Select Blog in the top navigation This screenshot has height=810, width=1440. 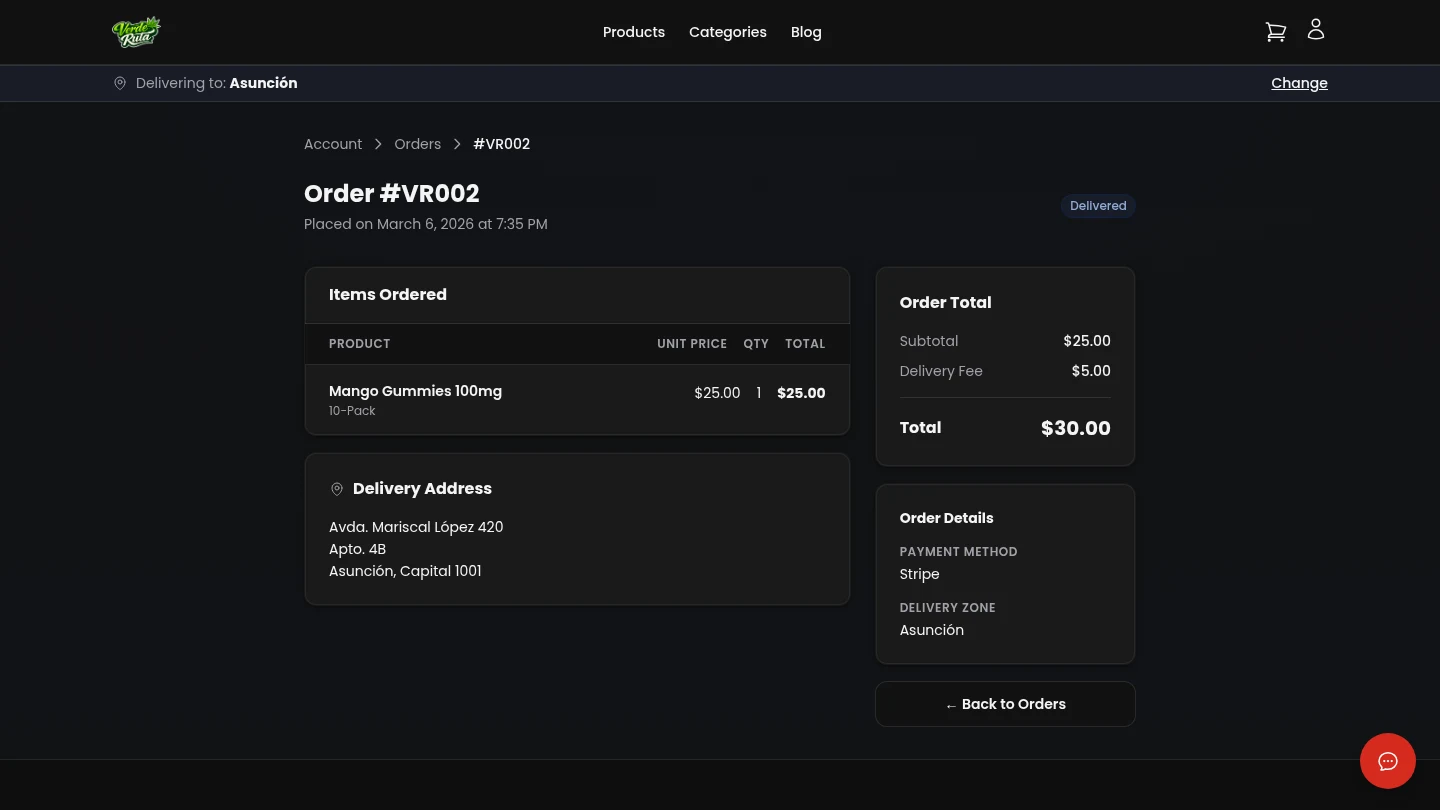pos(806,32)
